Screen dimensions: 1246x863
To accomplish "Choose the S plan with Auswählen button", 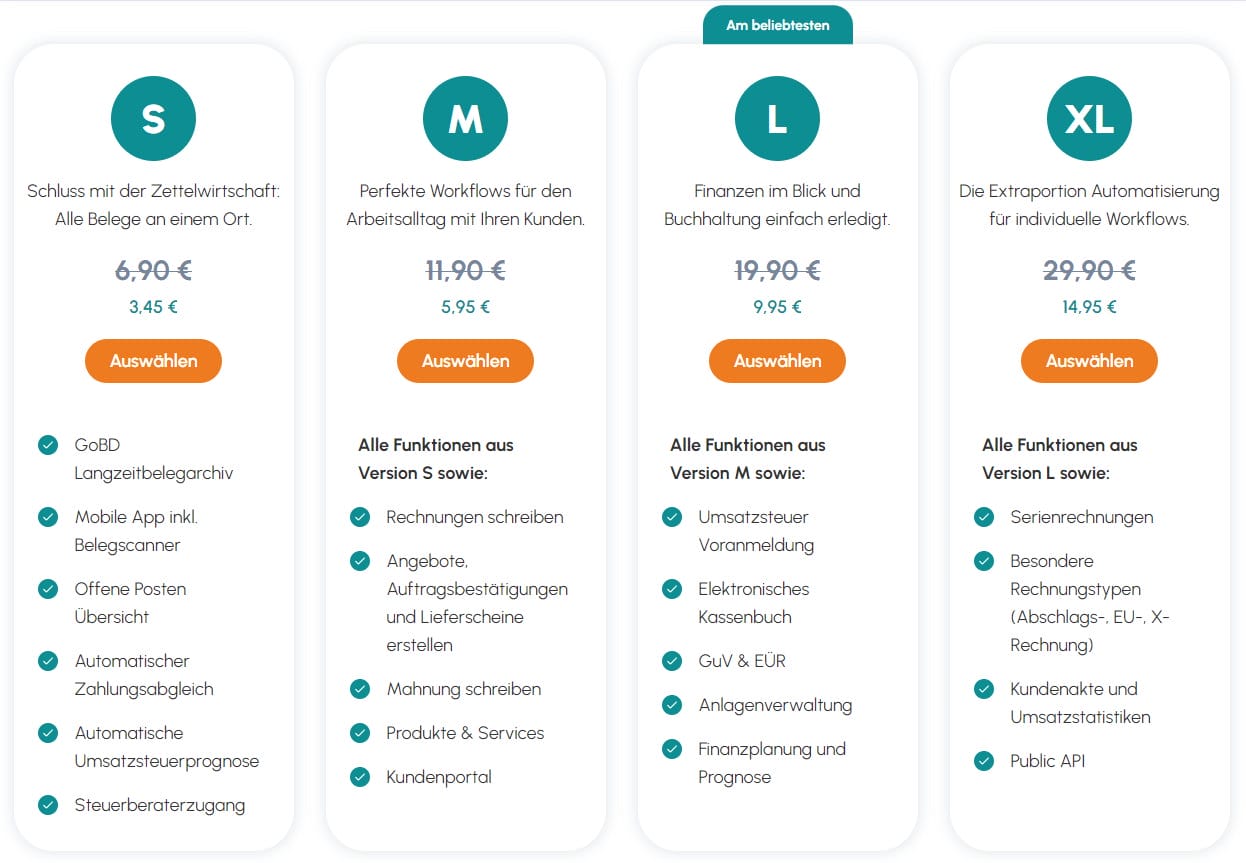I will pyautogui.click(x=153, y=361).
